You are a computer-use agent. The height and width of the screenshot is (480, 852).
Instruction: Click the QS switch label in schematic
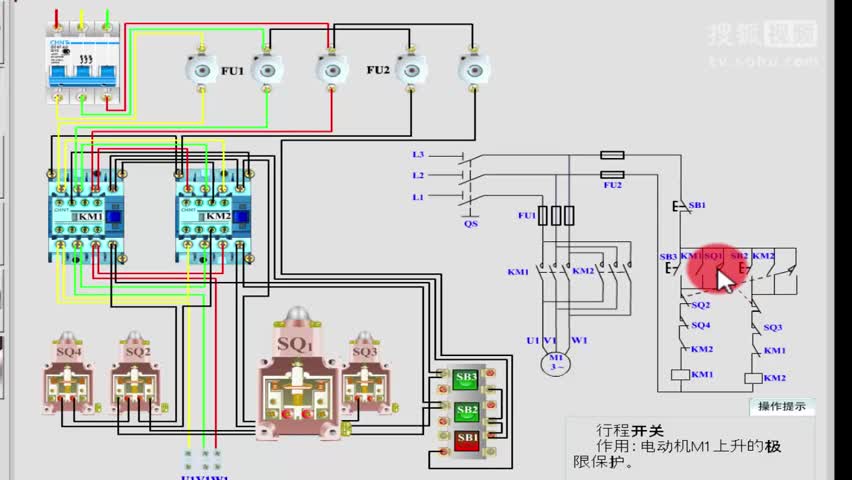click(471, 223)
